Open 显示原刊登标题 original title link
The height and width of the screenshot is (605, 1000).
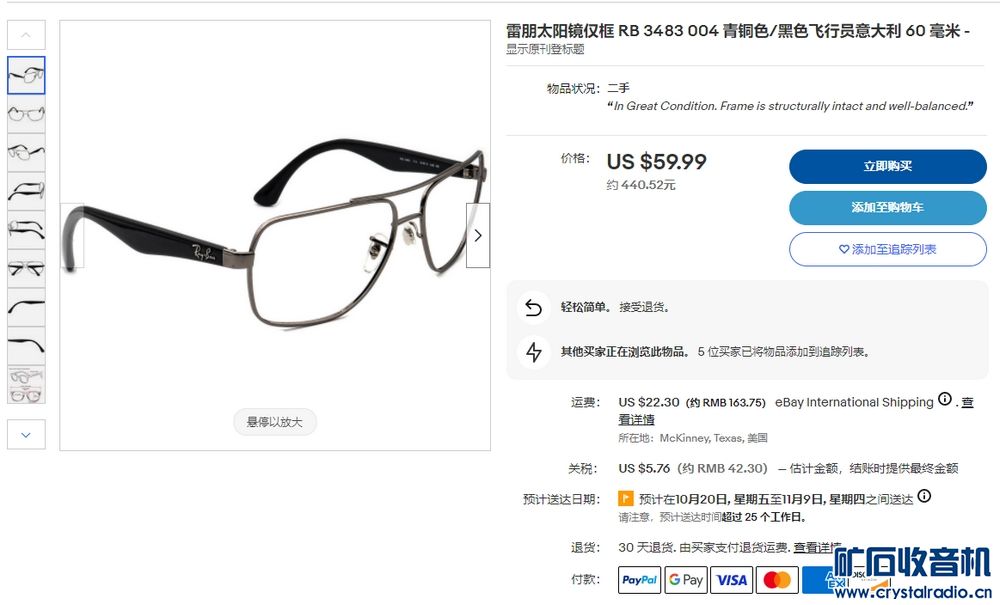tap(545, 49)
